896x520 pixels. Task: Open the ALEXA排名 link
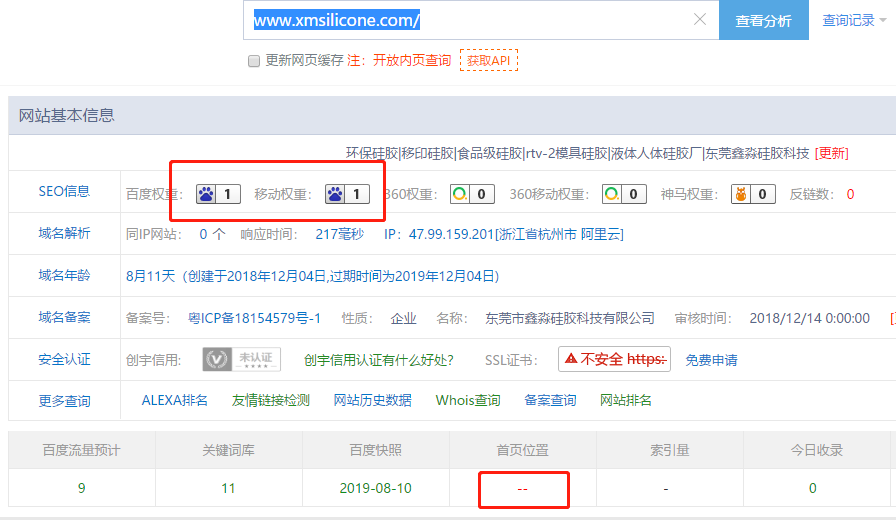(174, 401)
